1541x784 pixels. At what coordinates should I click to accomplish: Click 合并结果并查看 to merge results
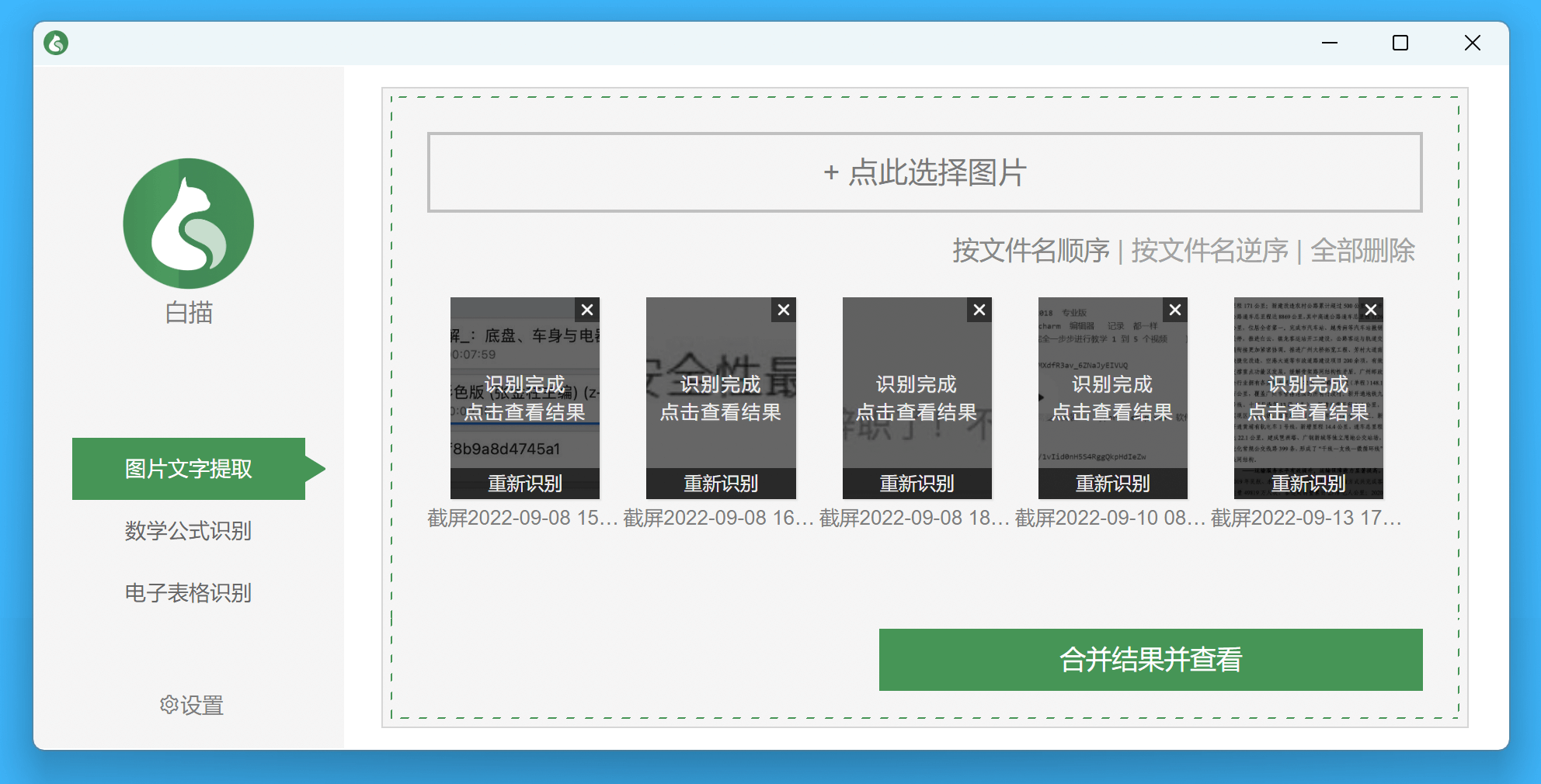pos(1150,660)
